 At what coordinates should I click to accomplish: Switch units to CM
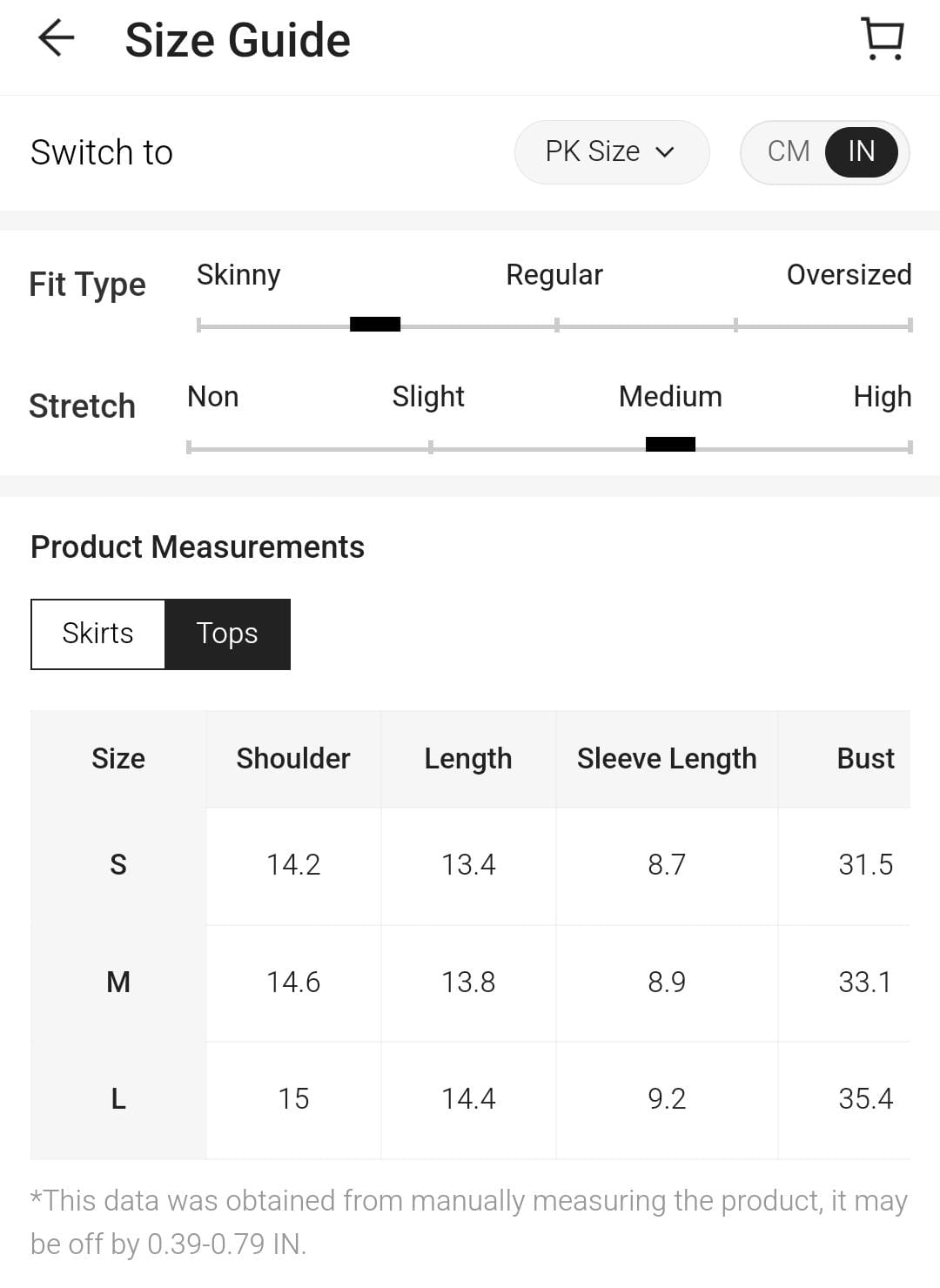click(x=789, y=151)
